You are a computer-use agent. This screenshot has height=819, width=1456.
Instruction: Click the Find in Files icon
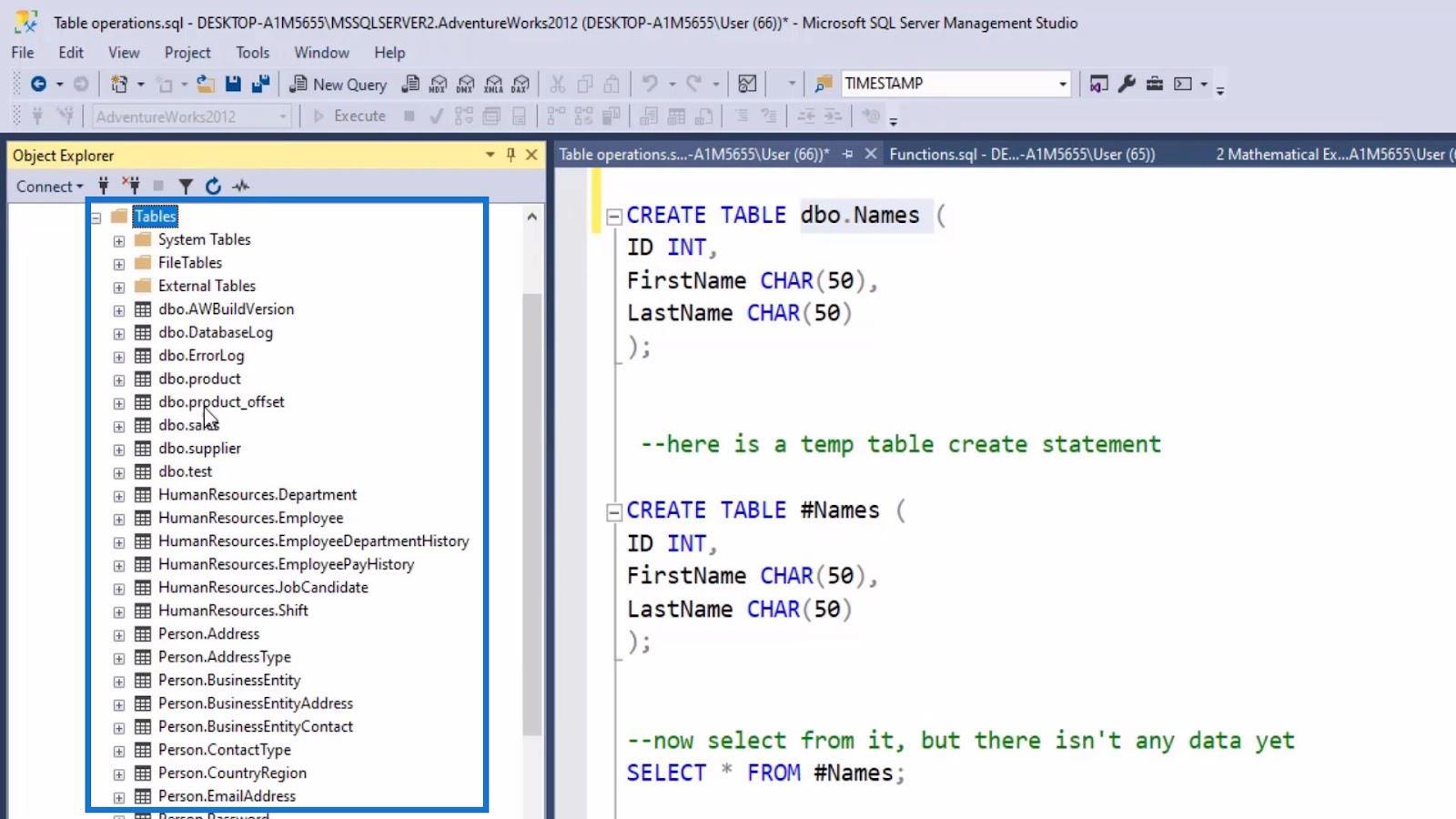click(823, 84)
